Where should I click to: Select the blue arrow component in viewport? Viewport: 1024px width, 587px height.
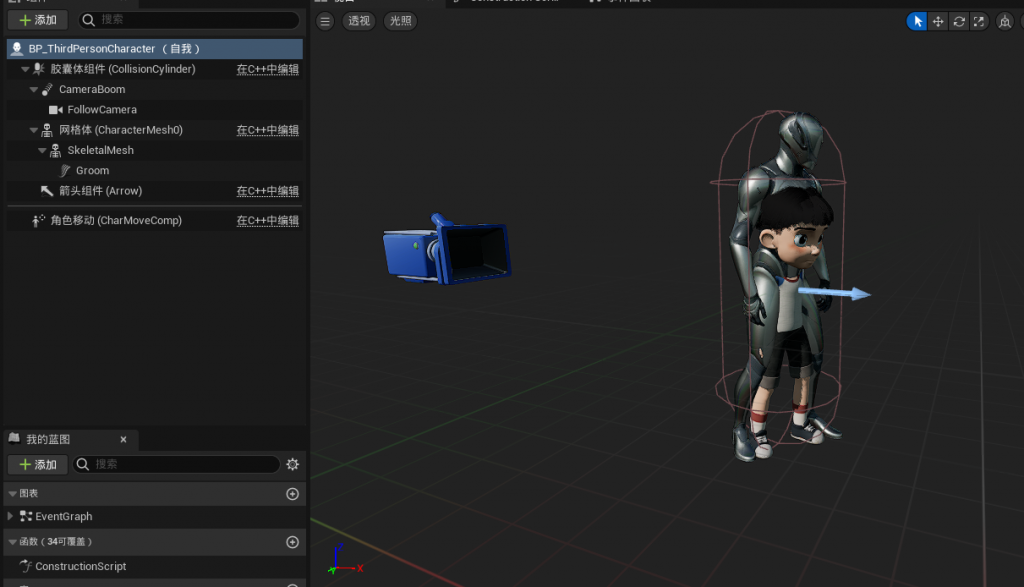tap(834, 293)
